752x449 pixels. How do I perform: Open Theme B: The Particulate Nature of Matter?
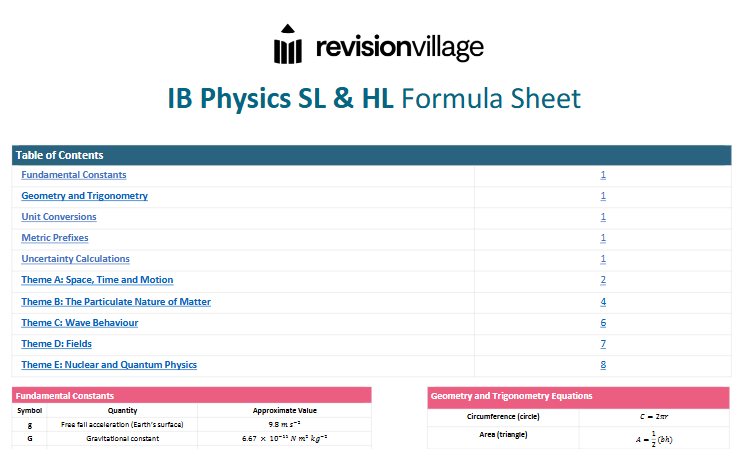116,301
